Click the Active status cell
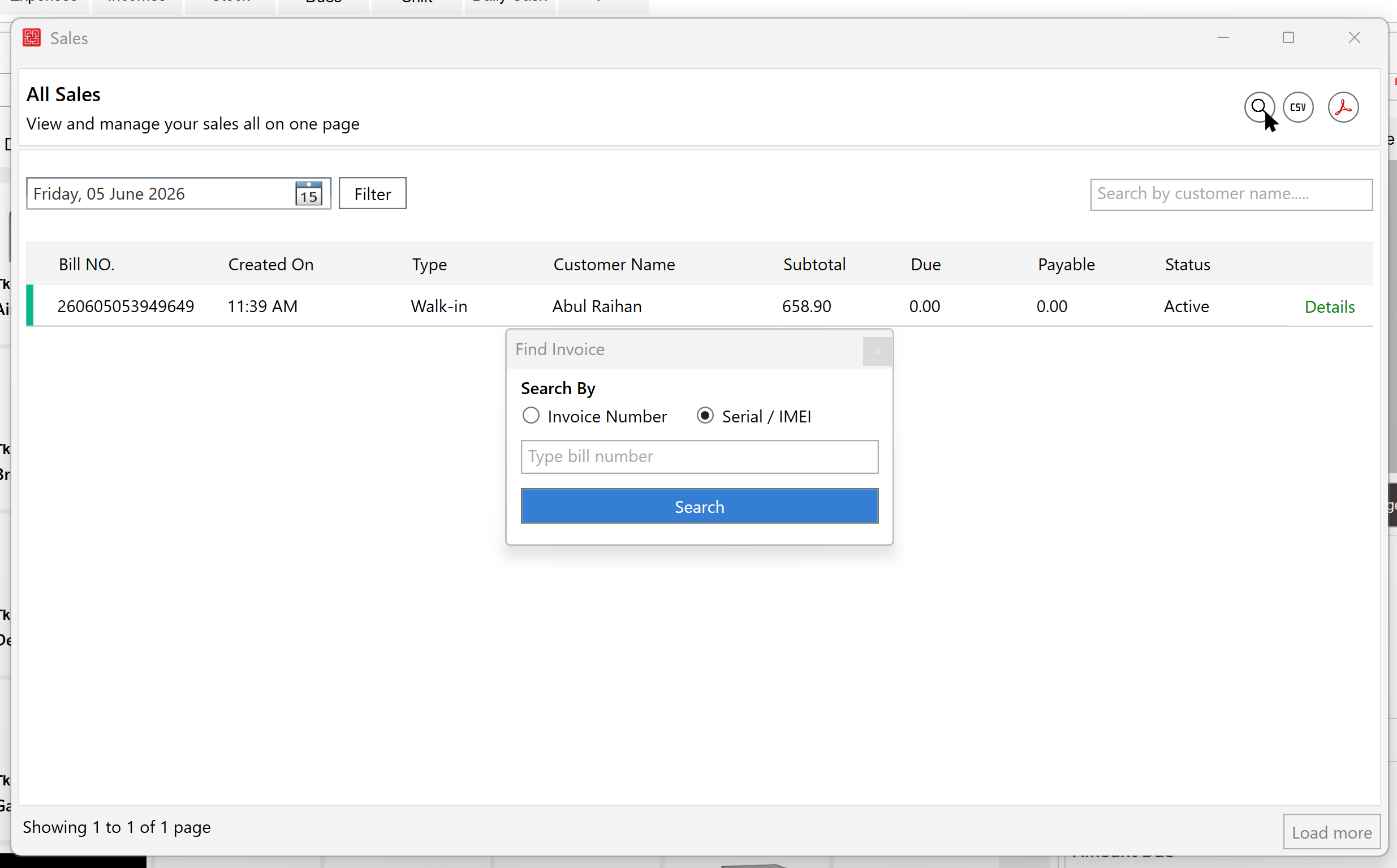1397x868 pixels. pos(1186,306)
